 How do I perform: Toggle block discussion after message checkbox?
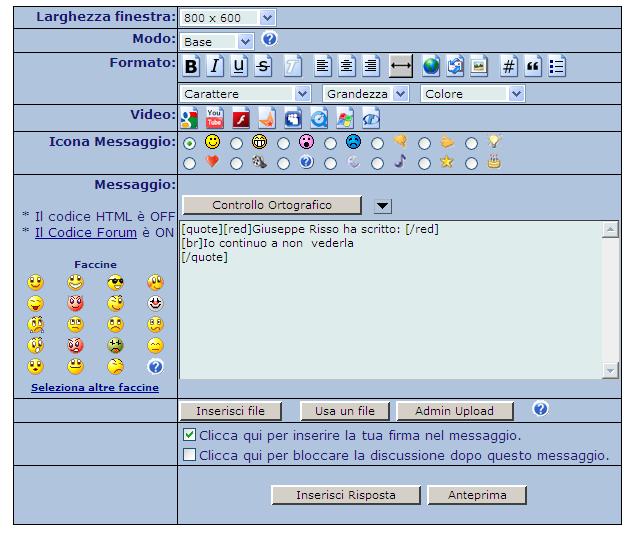click(189, 454)
